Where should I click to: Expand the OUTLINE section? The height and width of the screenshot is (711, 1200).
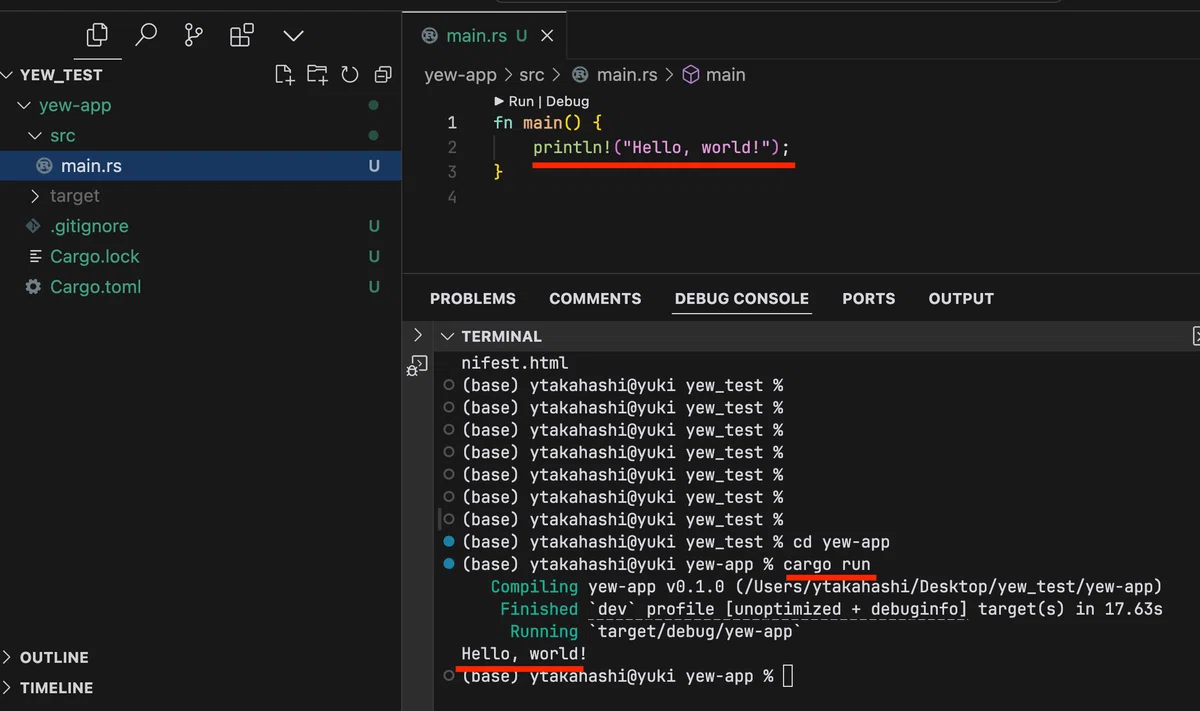coord(55,657)
